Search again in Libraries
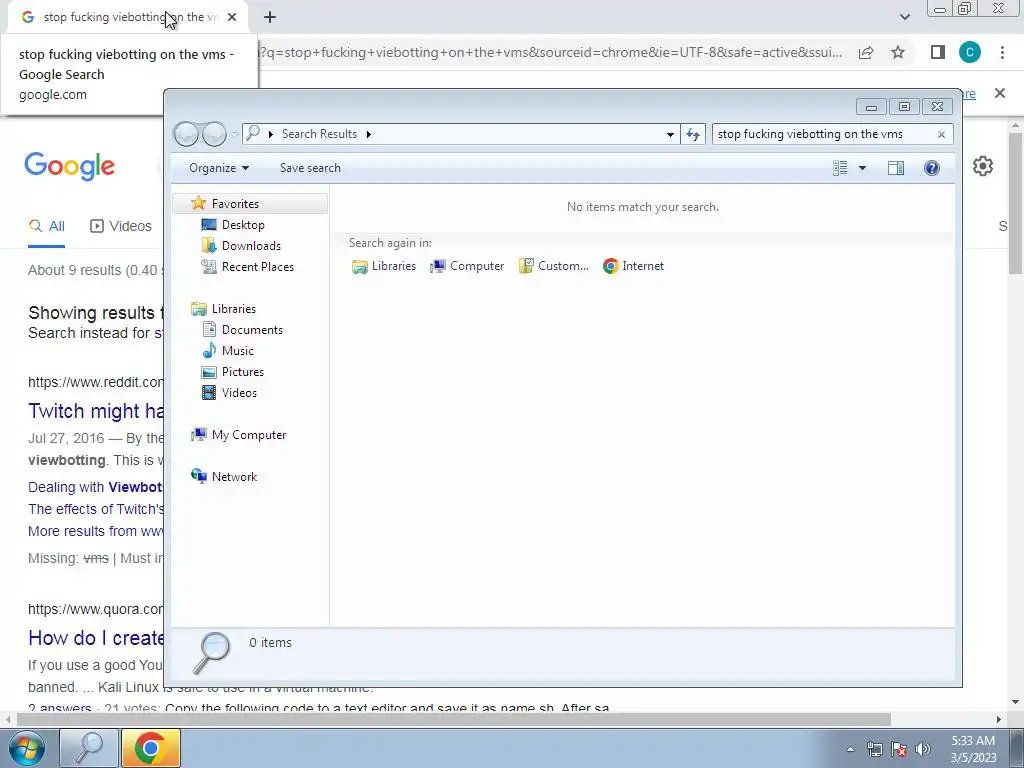 384,266
